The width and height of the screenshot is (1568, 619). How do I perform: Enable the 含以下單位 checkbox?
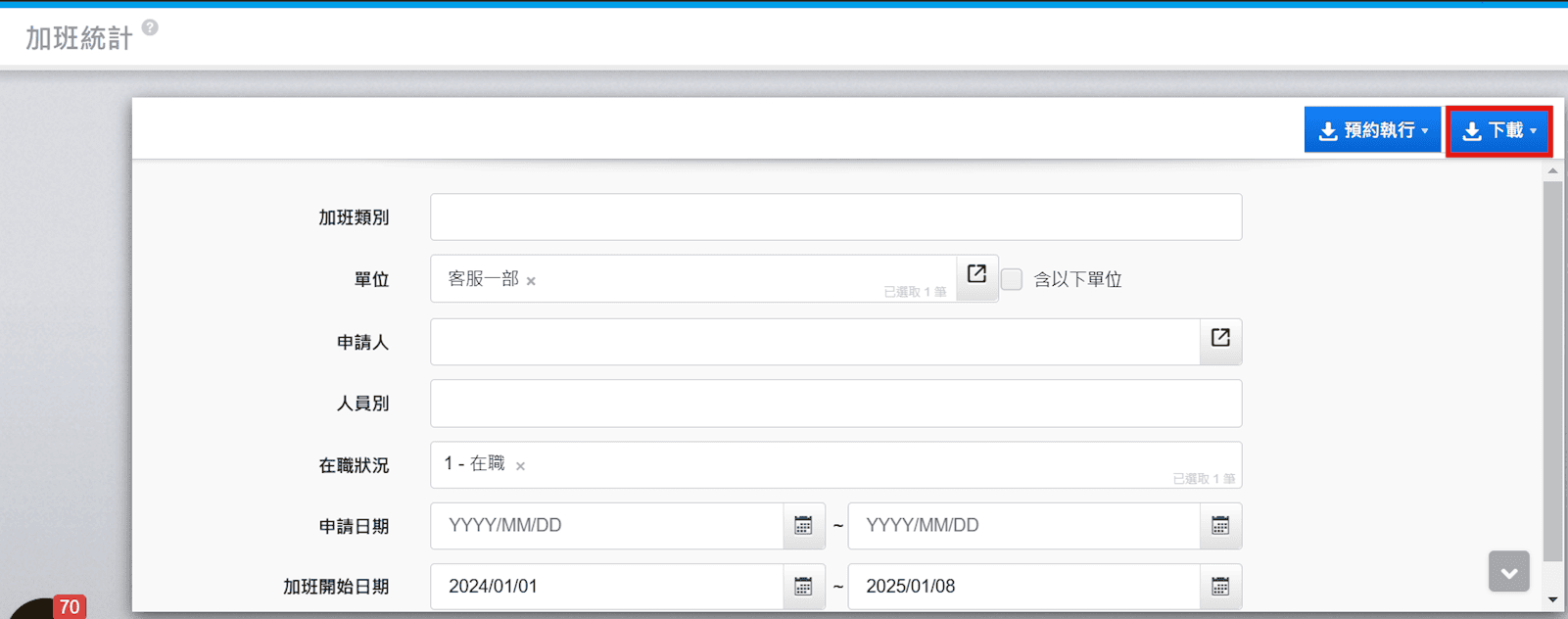(x=1012, y=279)
